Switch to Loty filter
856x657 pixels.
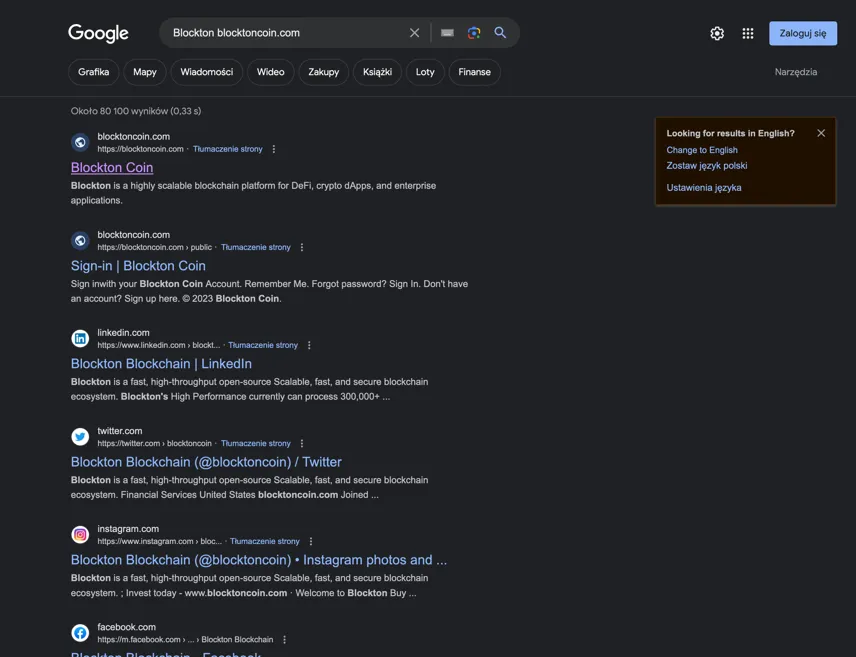click(425, 72)
